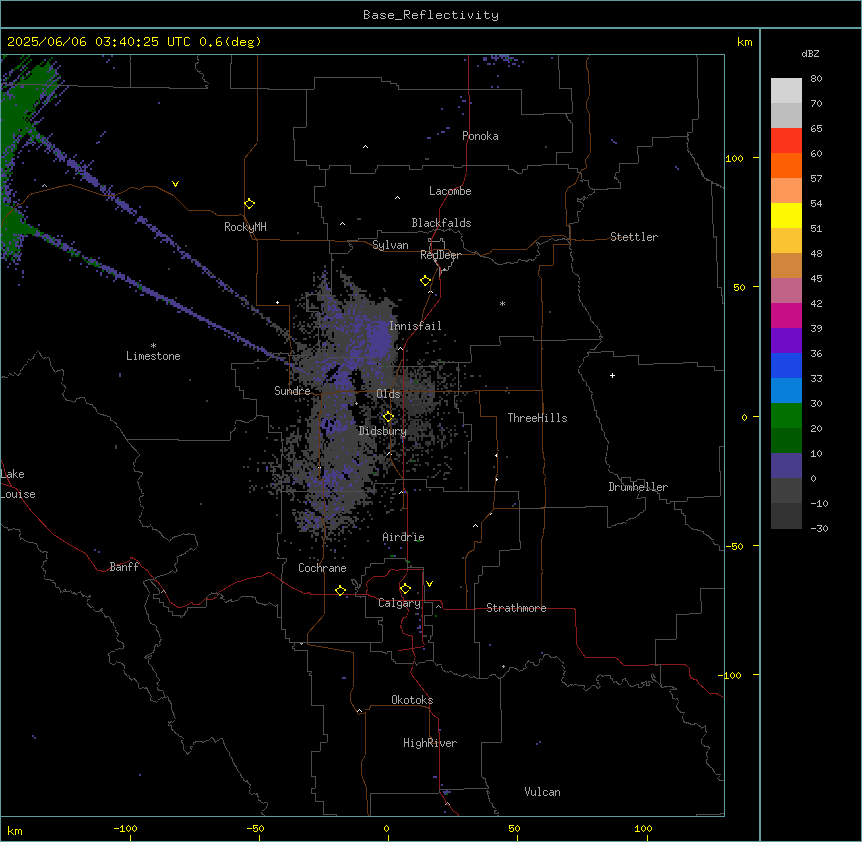
Task: Click the Ponoka city label
Action: coord(480,136)
